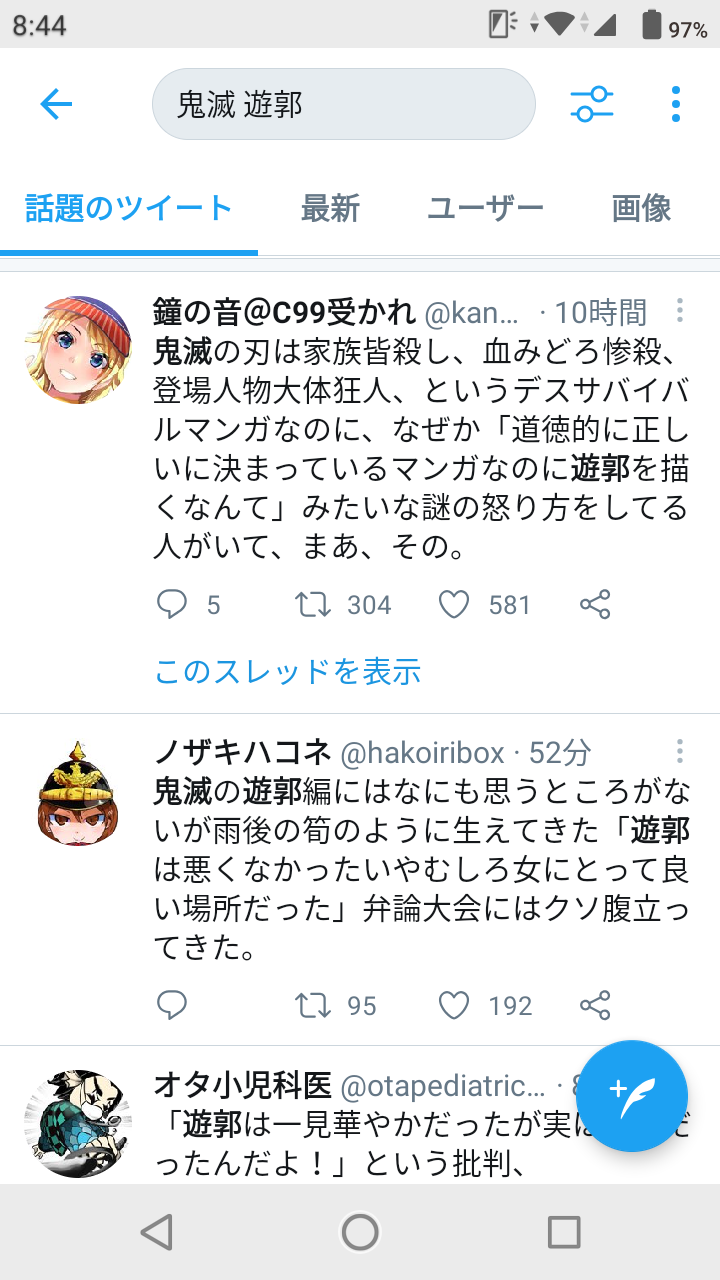Expand options menu on 鐘の音's tweet
This screenshot has height=1280, width=720.
click(680, 310)
